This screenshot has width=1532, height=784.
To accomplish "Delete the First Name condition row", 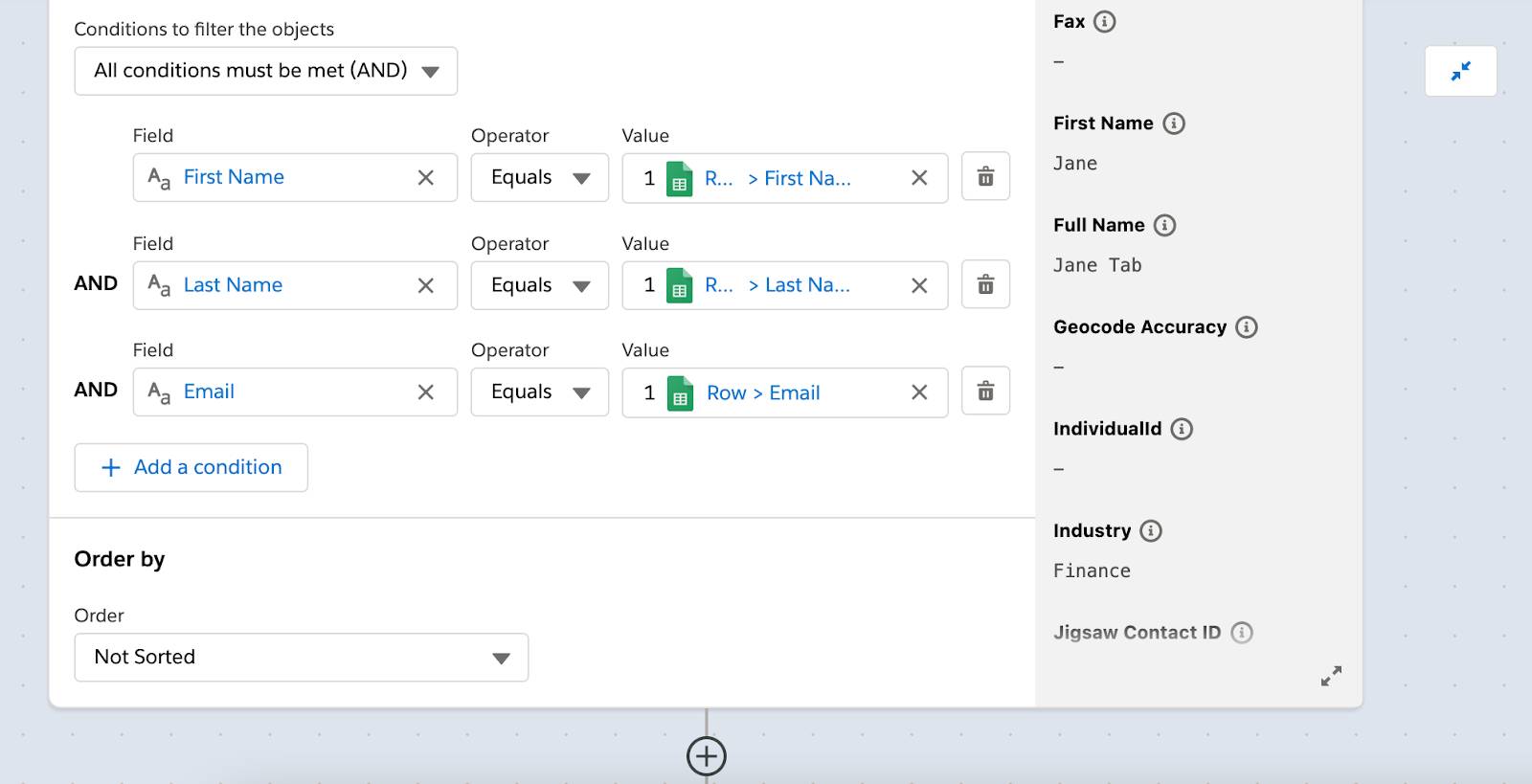I will point(985,177).
